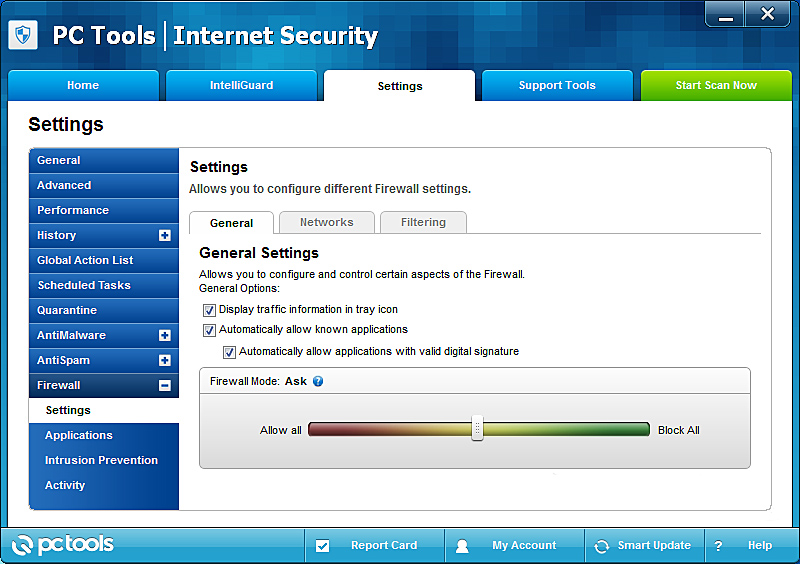
Task: Expand the AntiSpam section plus icon
Action: pos(164,360)
